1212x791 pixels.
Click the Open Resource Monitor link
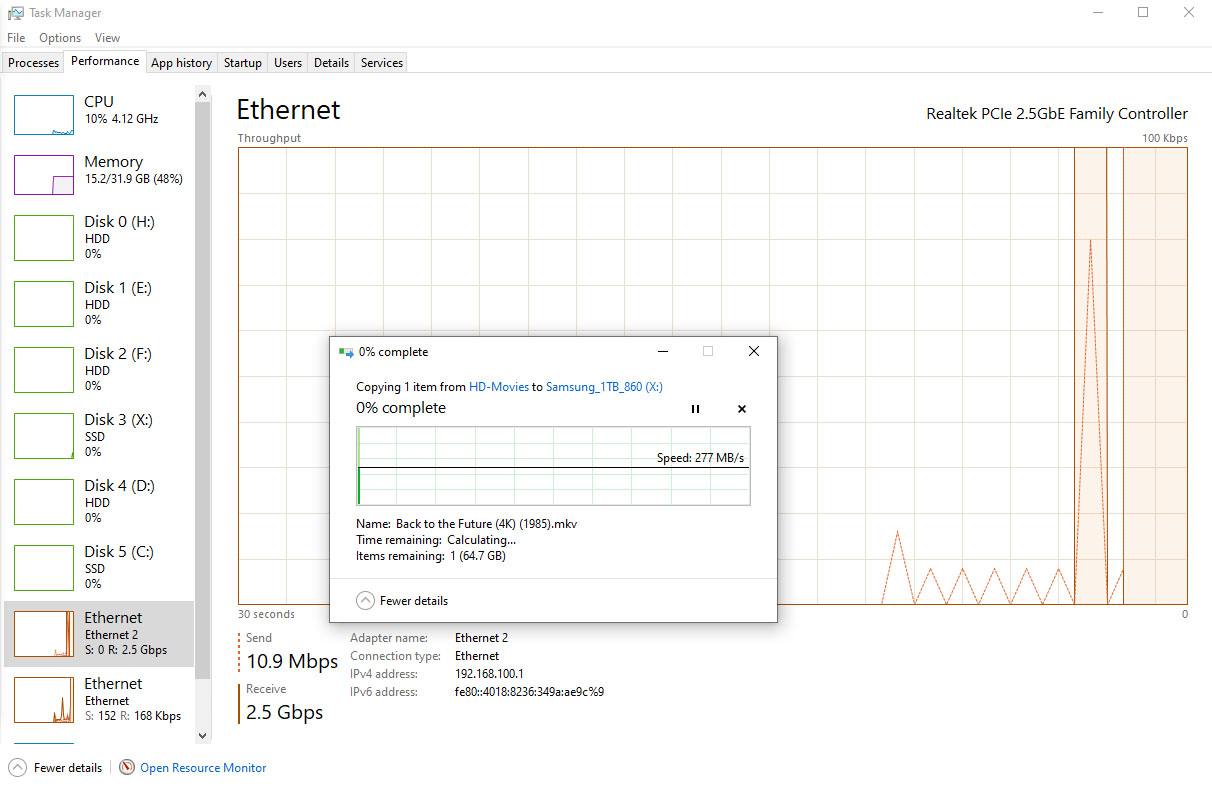coord(203,768)
